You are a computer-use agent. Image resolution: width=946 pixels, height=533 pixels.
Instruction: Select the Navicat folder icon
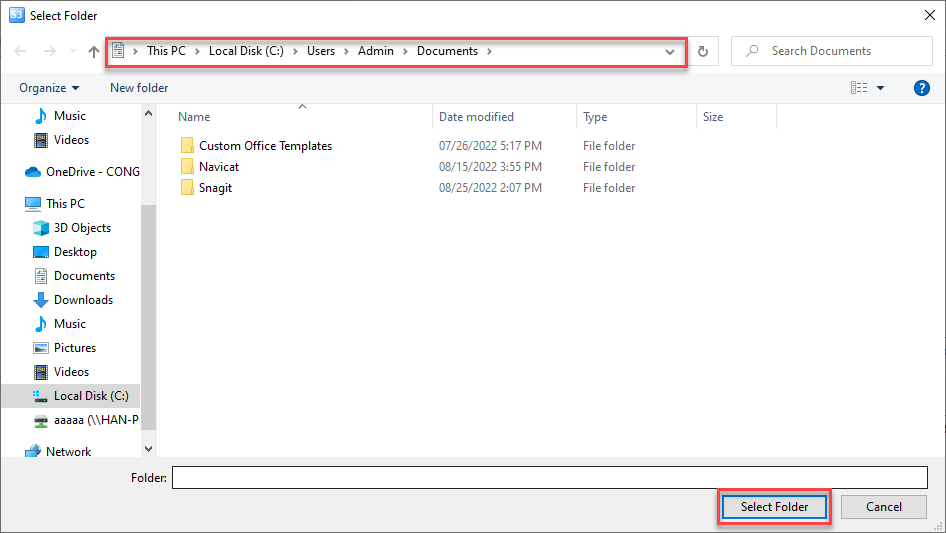coord(187,167)
